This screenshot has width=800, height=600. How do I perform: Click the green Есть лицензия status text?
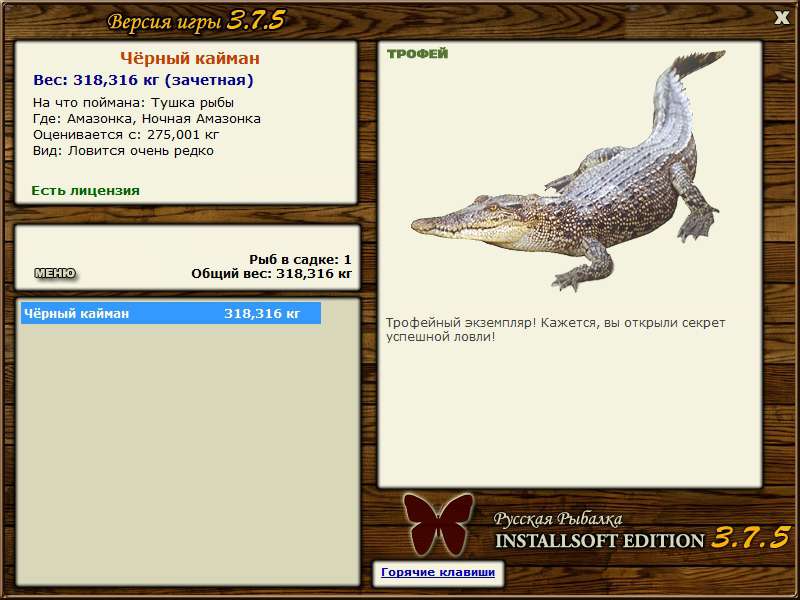tap(86, 191)
